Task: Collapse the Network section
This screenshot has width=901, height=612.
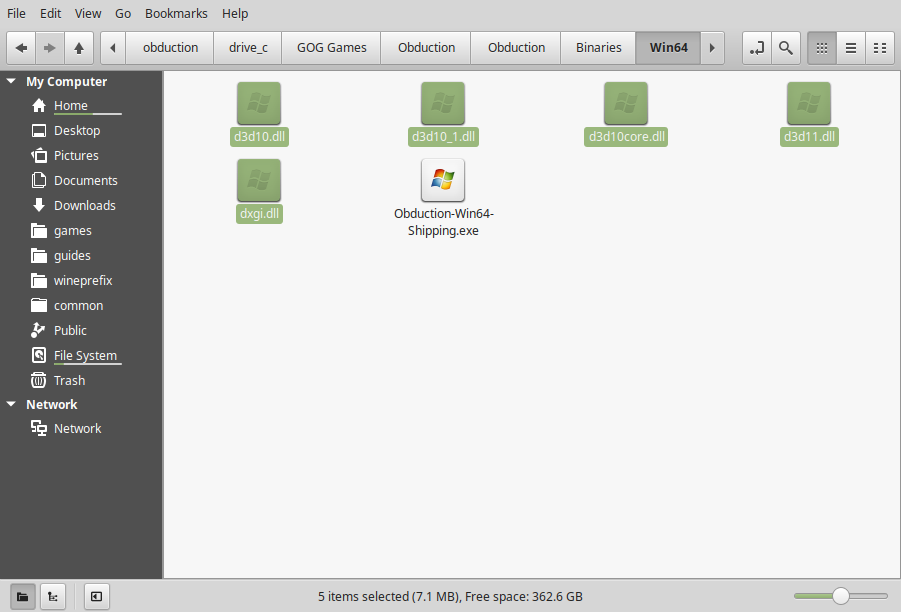Action: click(11, 405)
